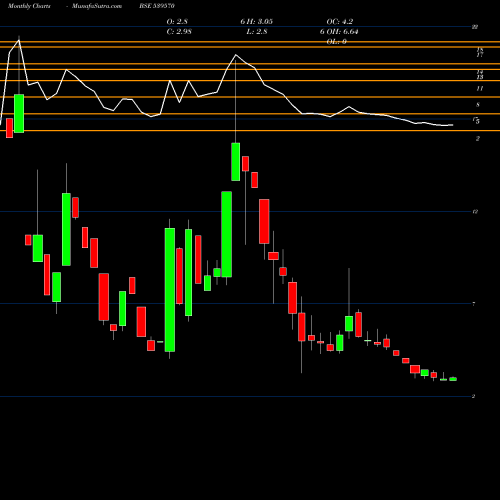The image size is (500, 500).
Task: Click the '7' price axis label
Action: point(474,304)
